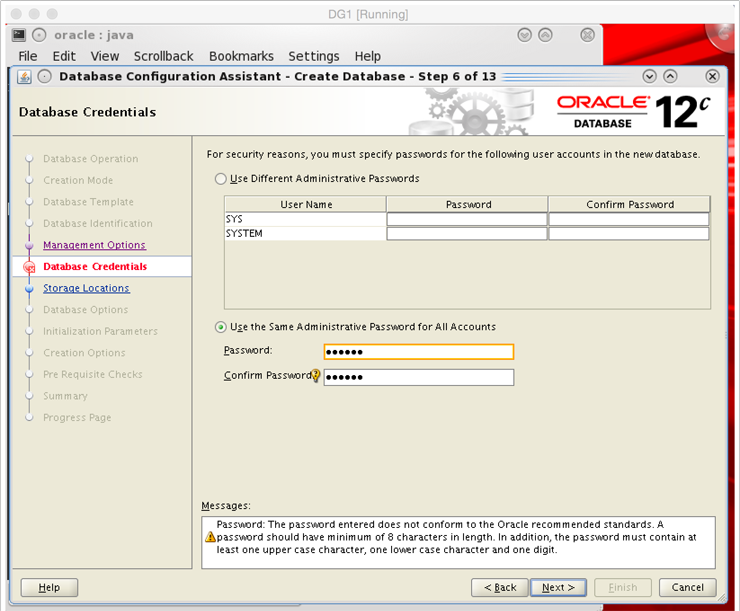Open the Settings menu
740x611 pixels.
(314, 56)
